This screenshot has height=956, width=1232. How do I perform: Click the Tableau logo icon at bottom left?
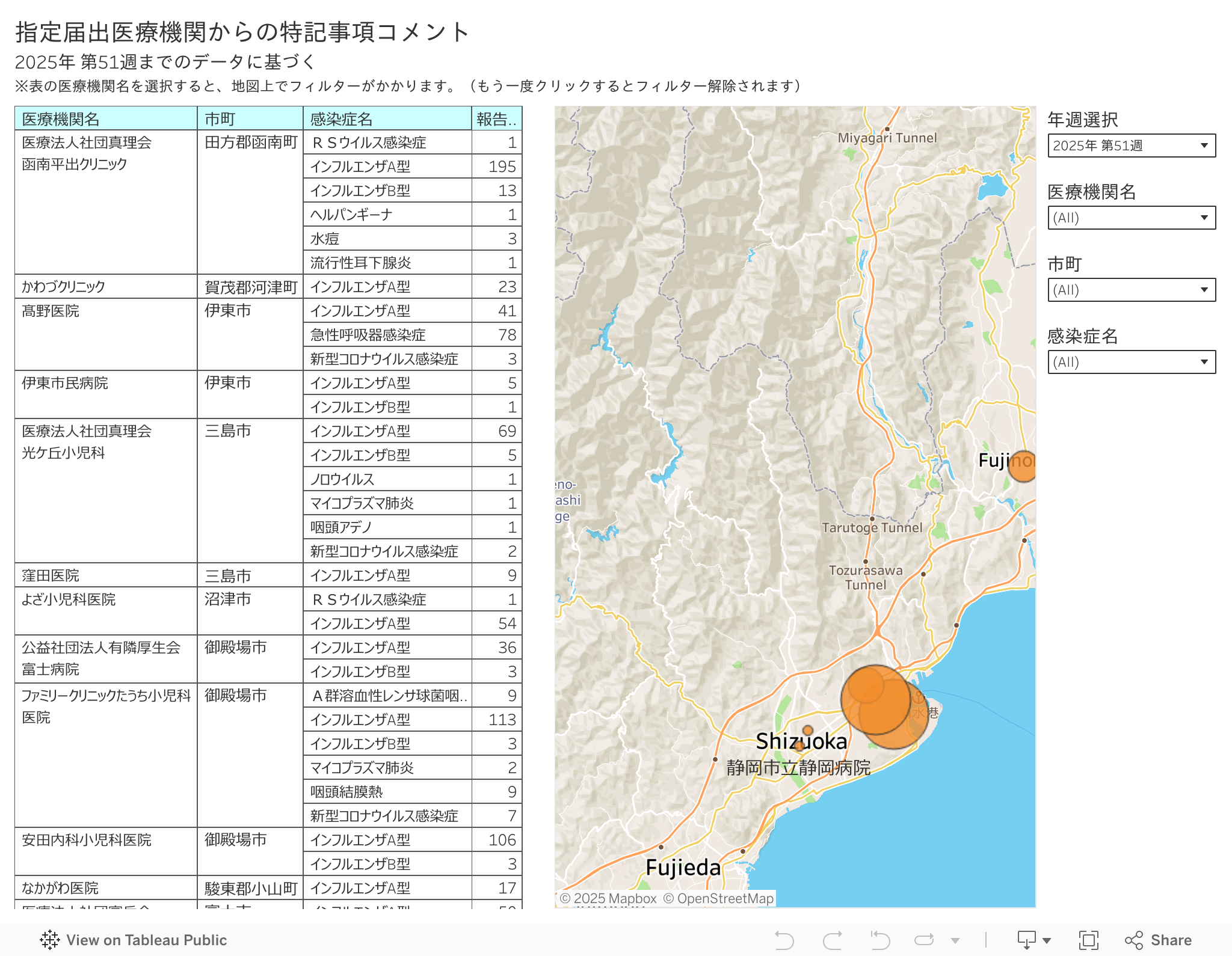[x=50, y=940]
